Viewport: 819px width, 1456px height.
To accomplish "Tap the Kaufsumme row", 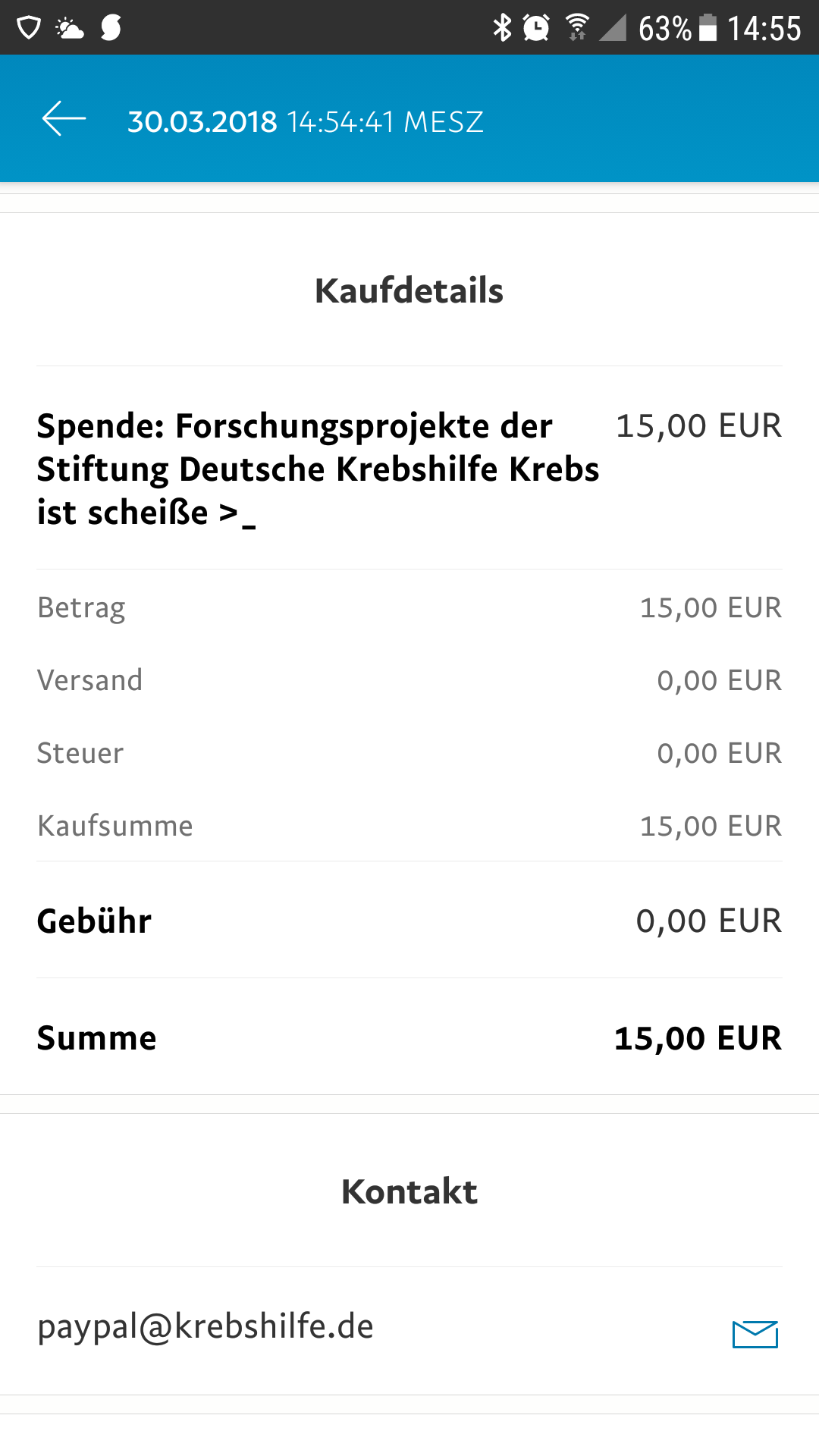I will tap(409, 826).
